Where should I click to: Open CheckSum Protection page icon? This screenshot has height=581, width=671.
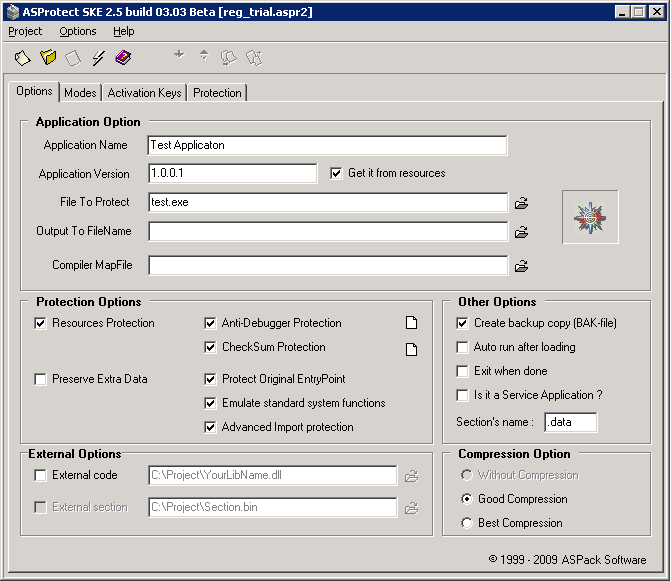pyautogui.click(x=411, y=350)
